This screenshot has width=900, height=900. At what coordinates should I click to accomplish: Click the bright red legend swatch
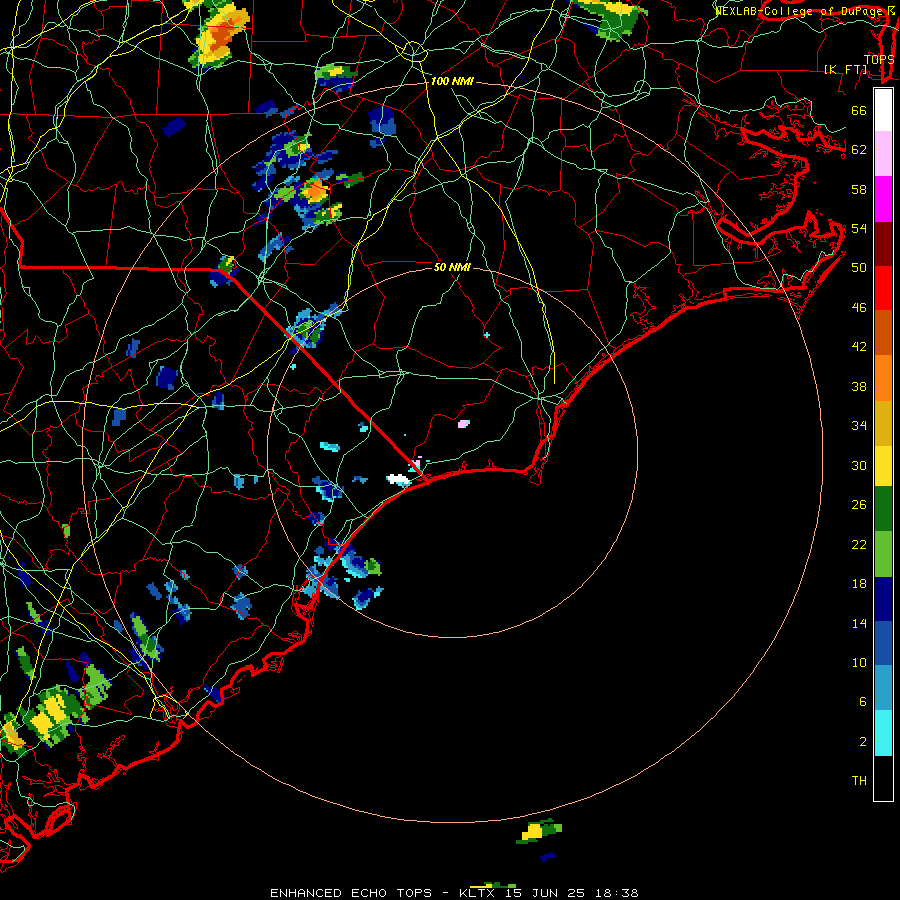tap(883, 288)
